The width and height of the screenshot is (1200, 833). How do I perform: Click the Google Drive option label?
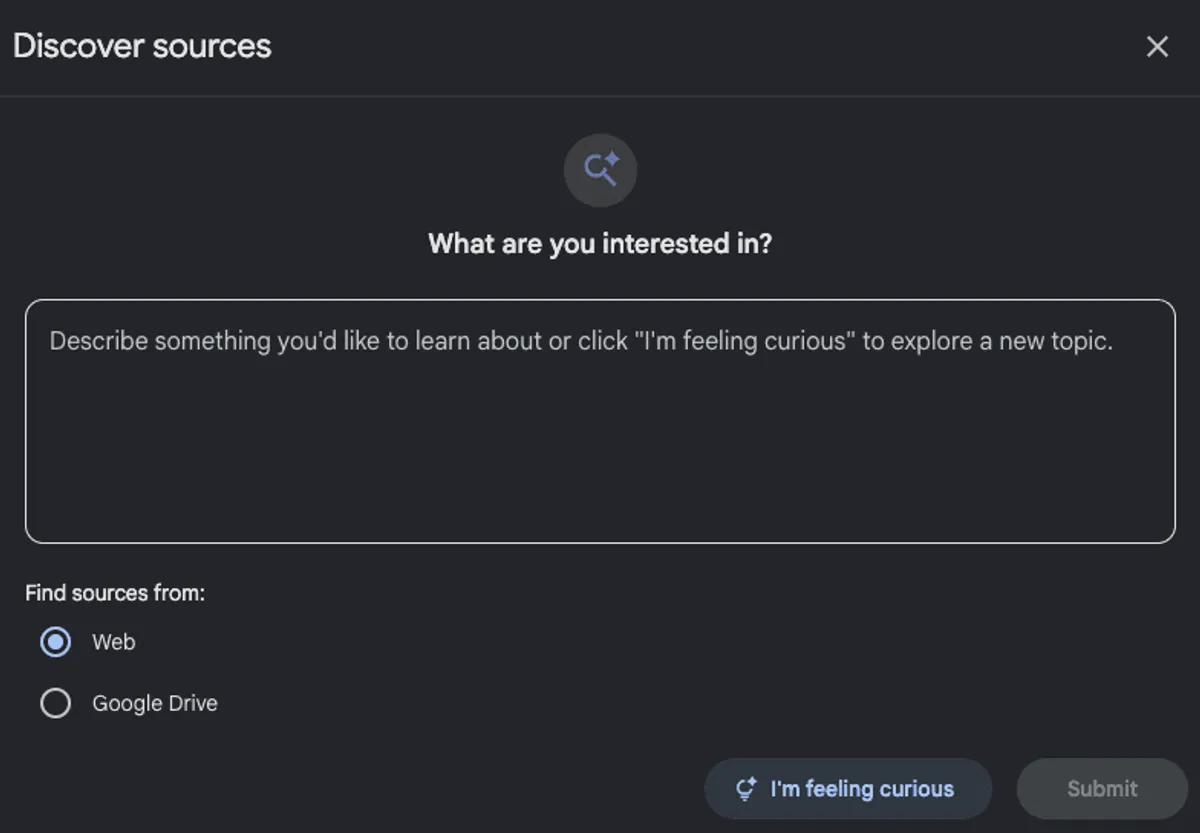pyautogui.click(x=155, y=703)
